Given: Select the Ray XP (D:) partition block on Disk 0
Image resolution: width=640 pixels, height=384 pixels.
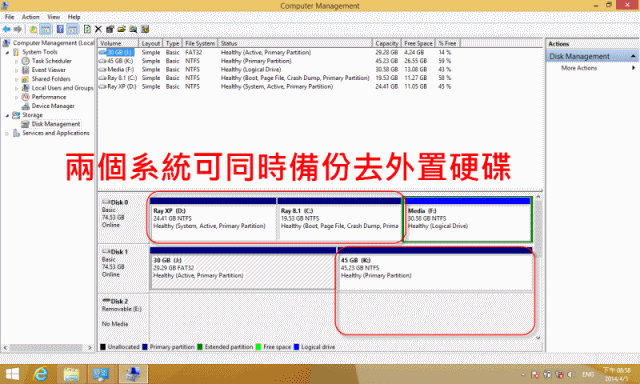Looking at the screenshot, I should point(213,219).
